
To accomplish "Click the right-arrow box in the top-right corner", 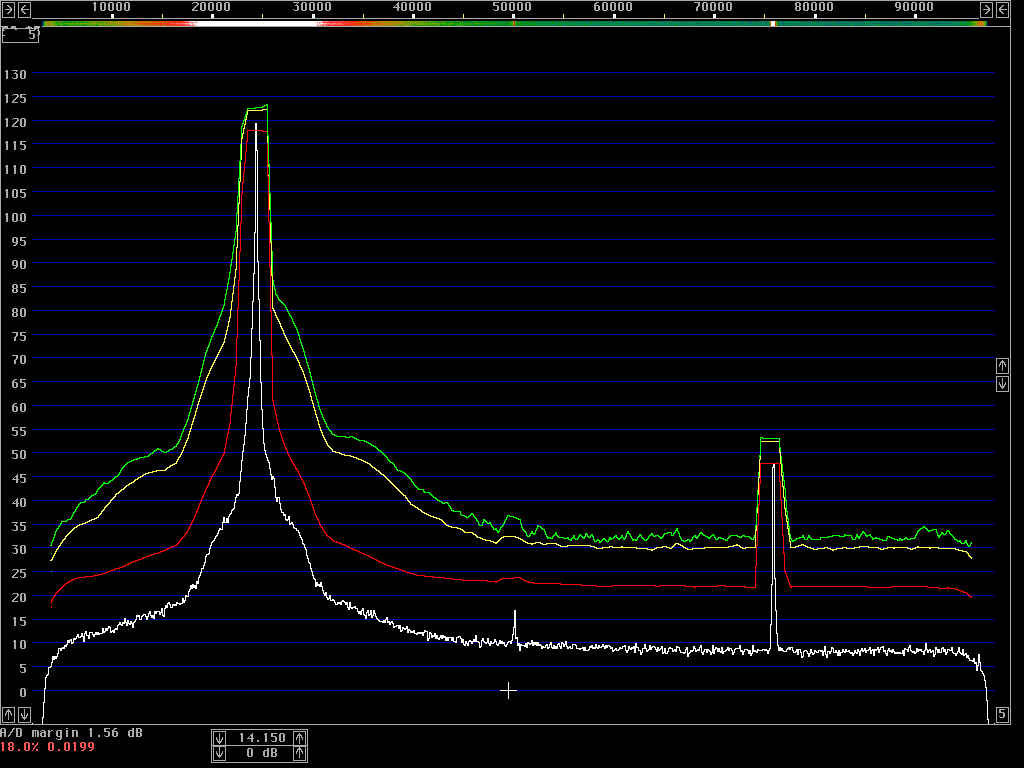I will (986, 9).
